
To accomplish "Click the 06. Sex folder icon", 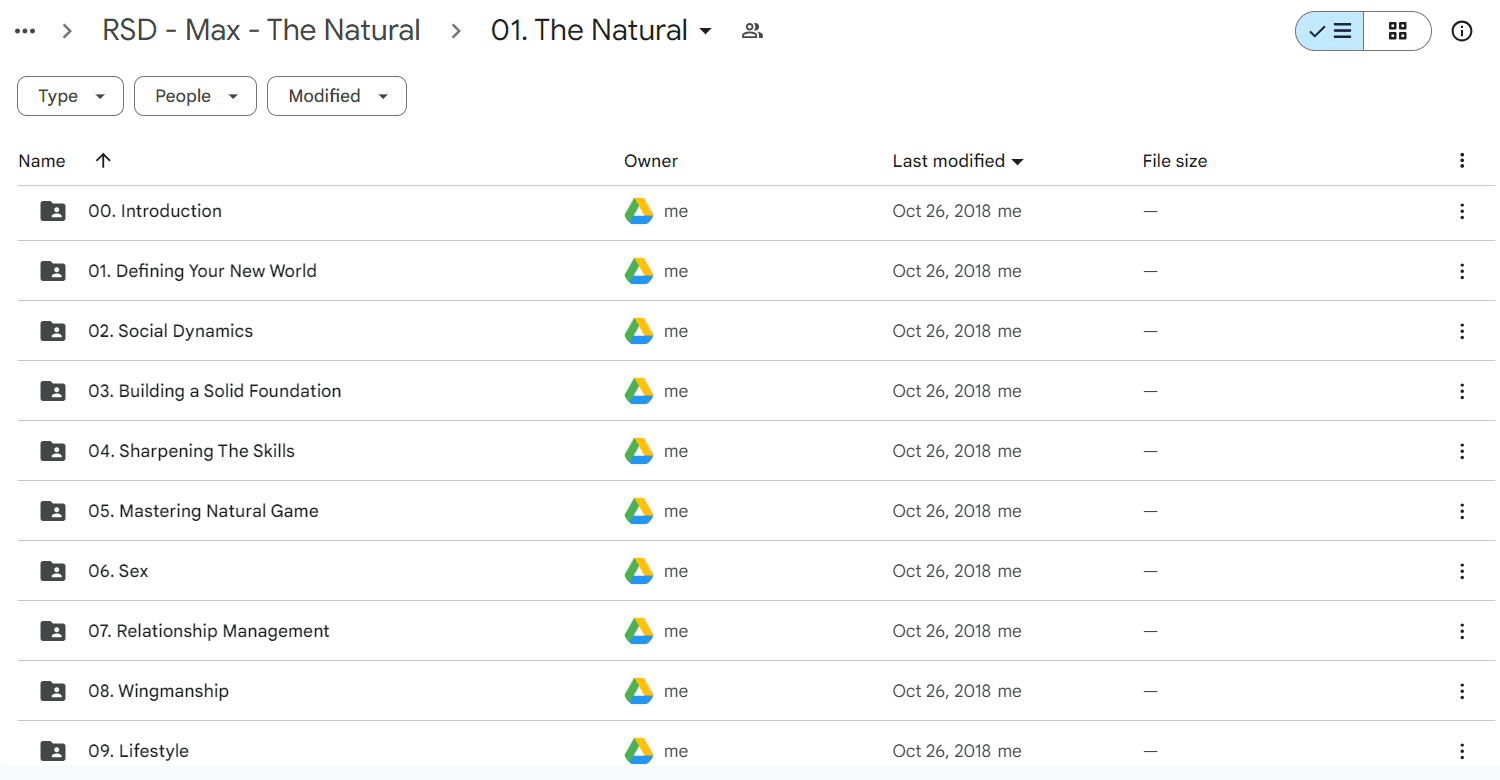I will click(x=53, y=571).
